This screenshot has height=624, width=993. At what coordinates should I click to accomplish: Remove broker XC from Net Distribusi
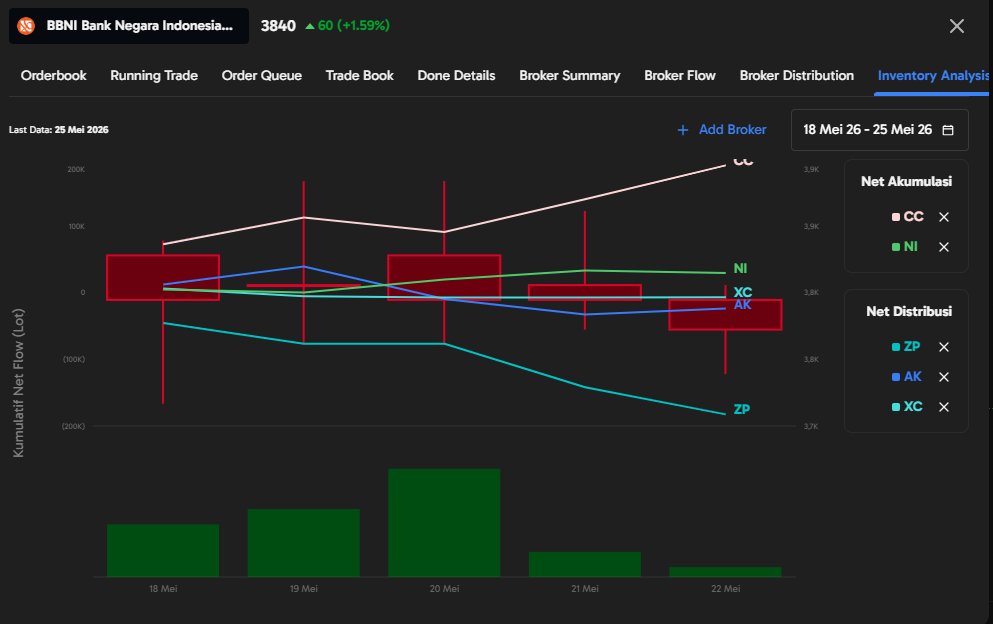pos(944,407)
